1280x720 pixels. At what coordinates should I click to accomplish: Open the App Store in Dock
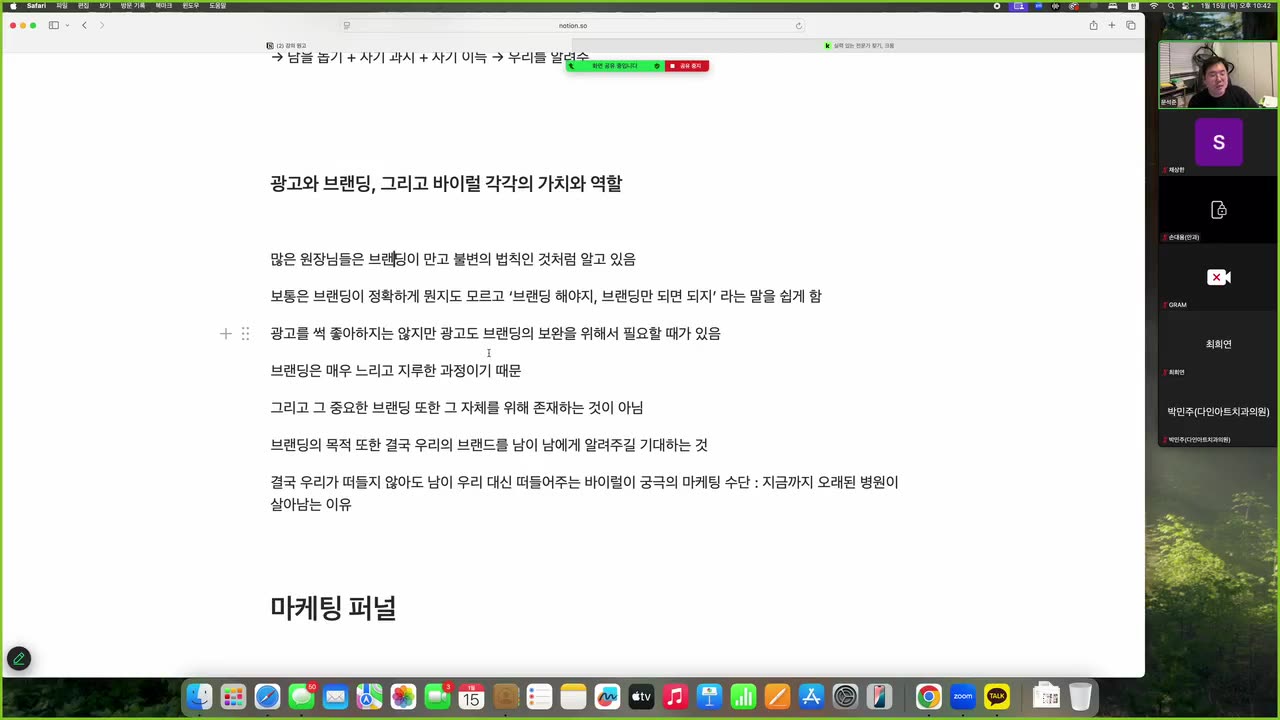pyautogui.click(x=811, y=696)
